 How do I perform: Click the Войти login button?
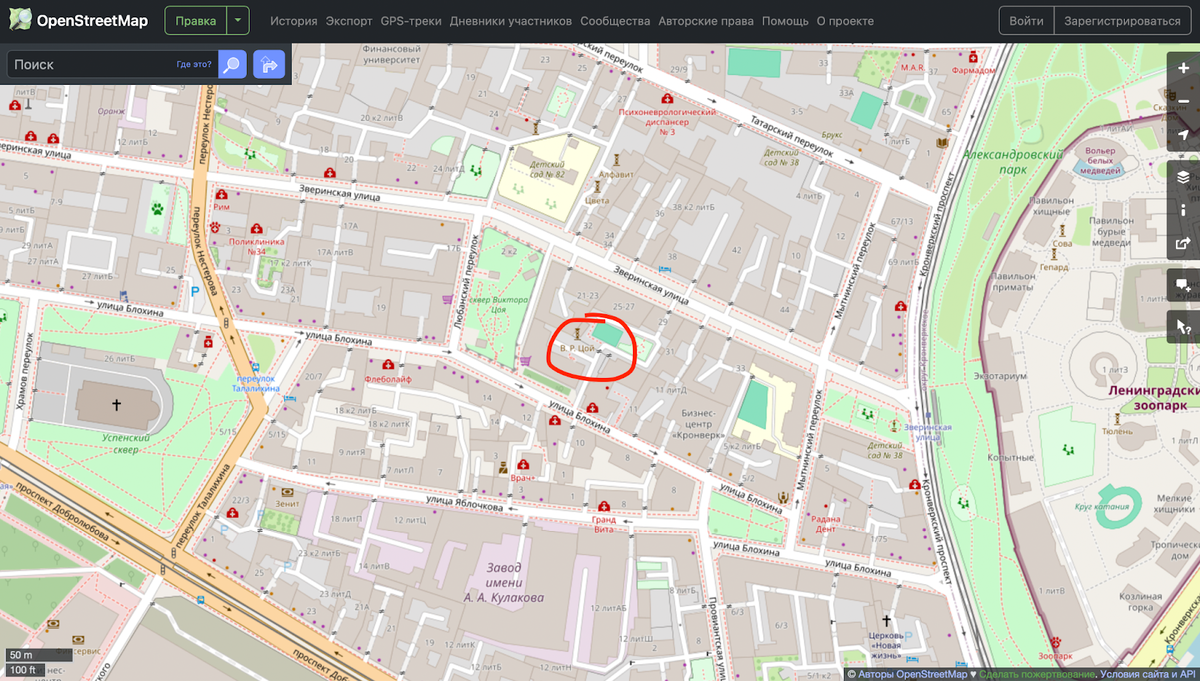click(1027, 20)
